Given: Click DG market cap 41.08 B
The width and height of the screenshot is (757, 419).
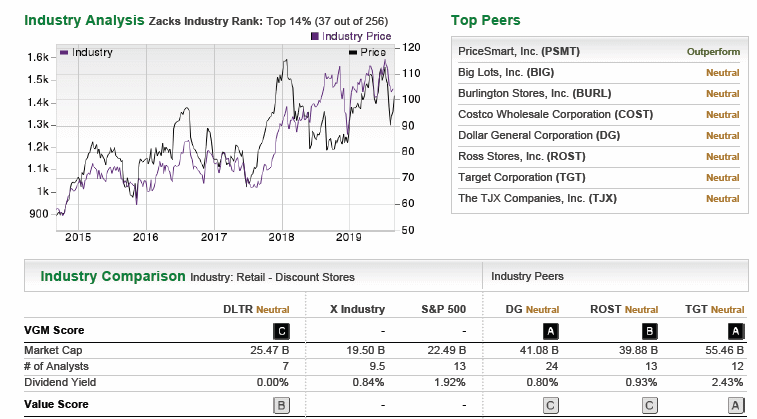Looking at the screenshot, I should tap(539, 350).
